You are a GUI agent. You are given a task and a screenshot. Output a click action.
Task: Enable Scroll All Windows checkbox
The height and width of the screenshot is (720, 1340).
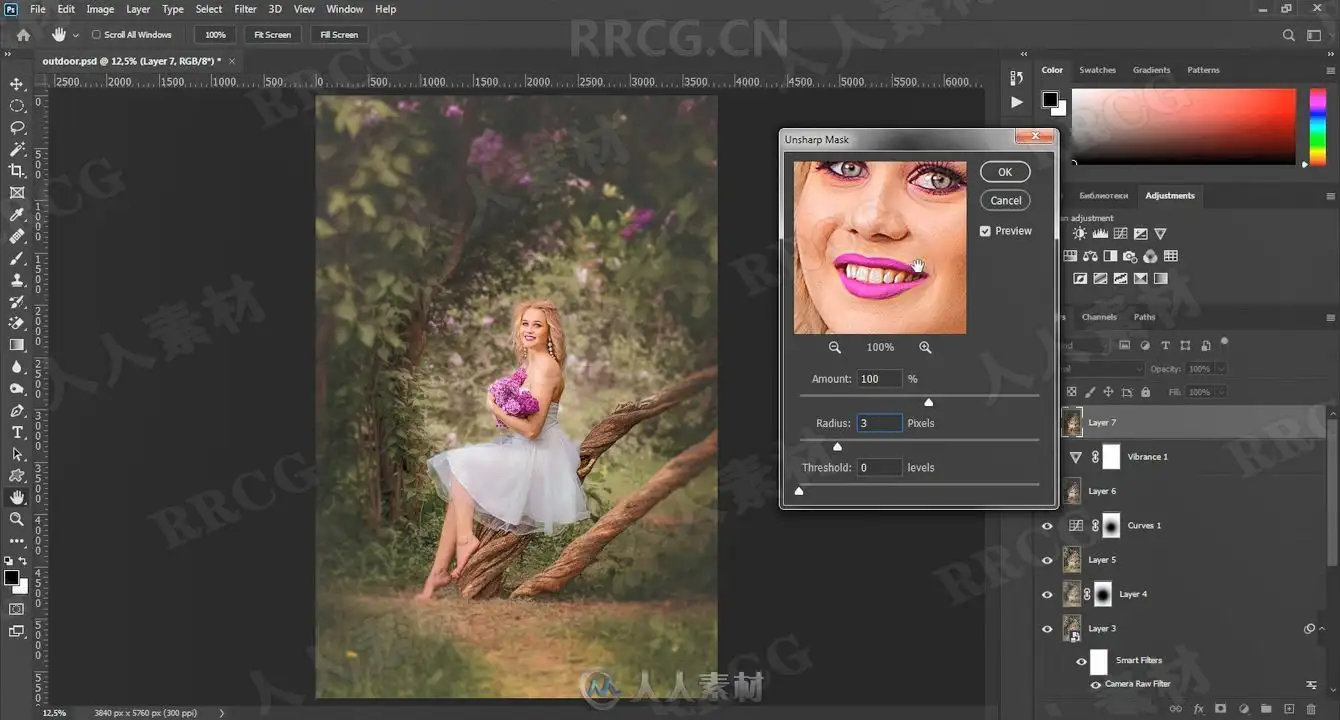pyautogui.click(x=96, y=35)
